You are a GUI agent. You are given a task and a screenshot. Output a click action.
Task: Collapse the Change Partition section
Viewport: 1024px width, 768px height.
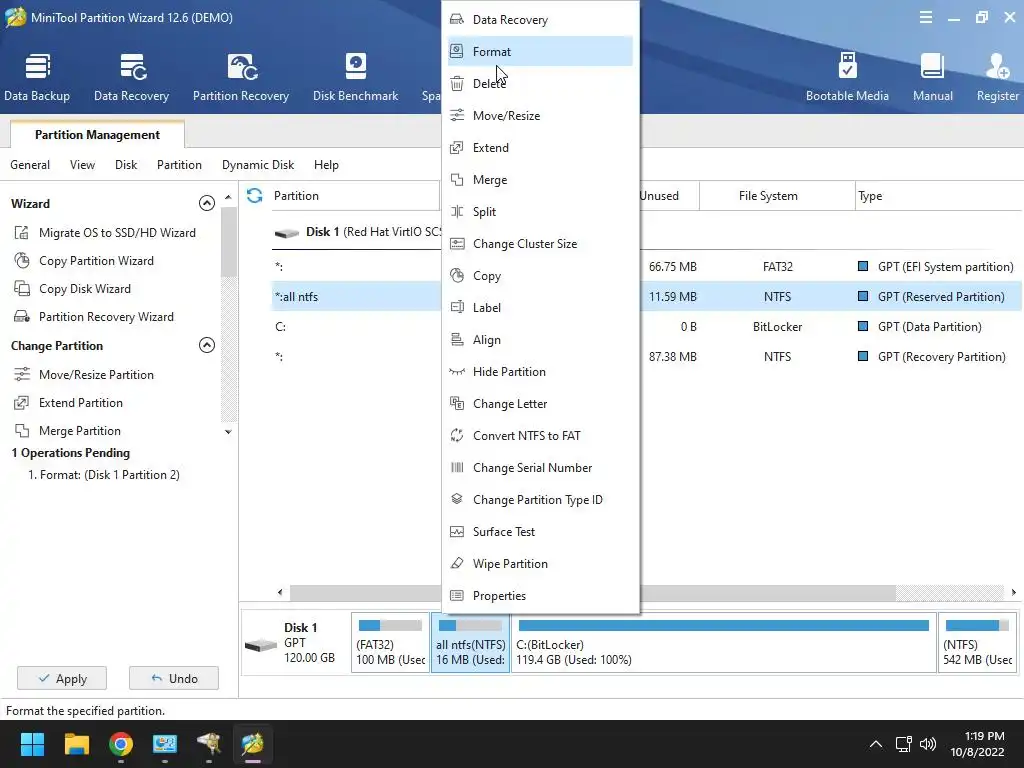click(206, 345)
